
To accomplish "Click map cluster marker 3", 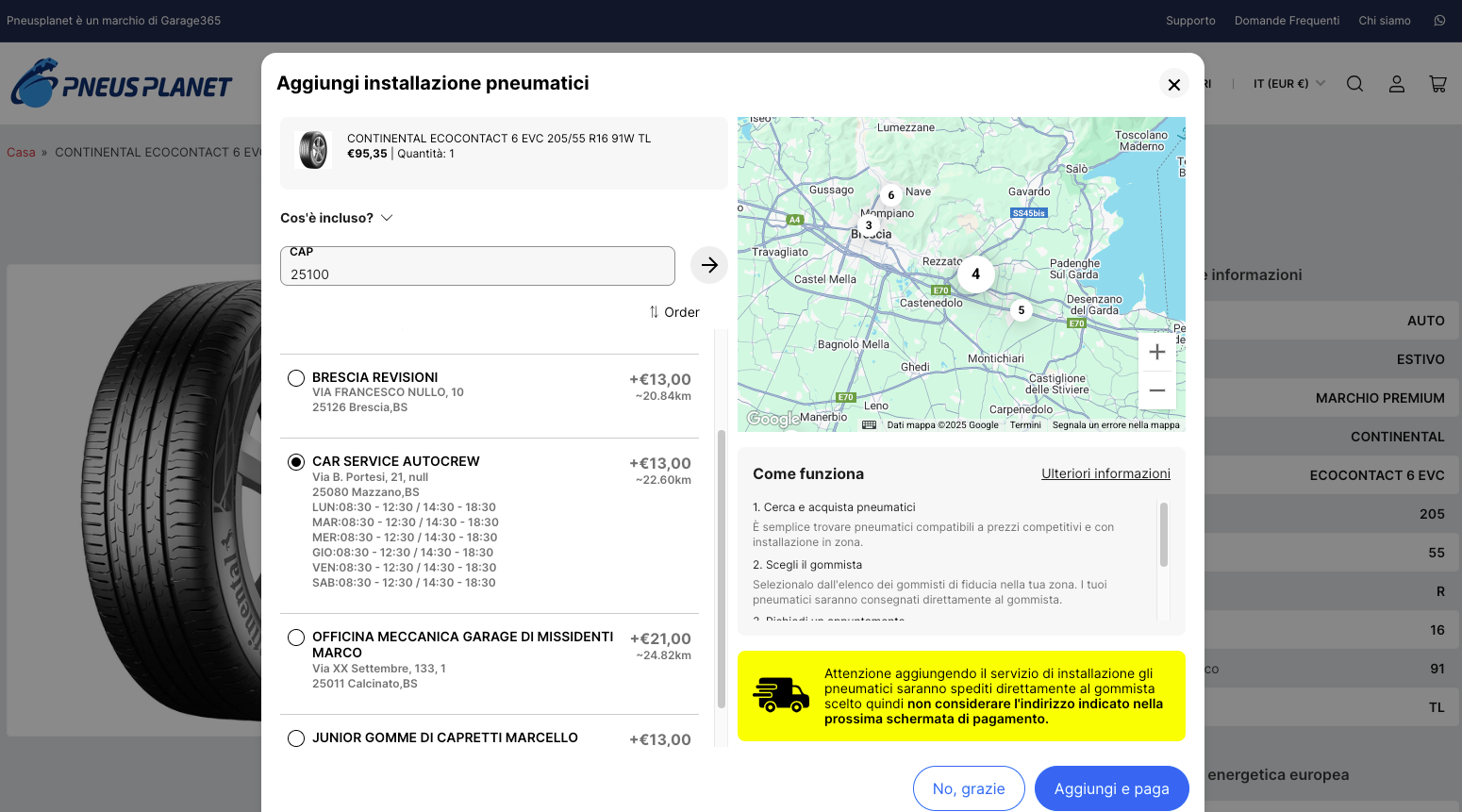I will coord(869,225).
